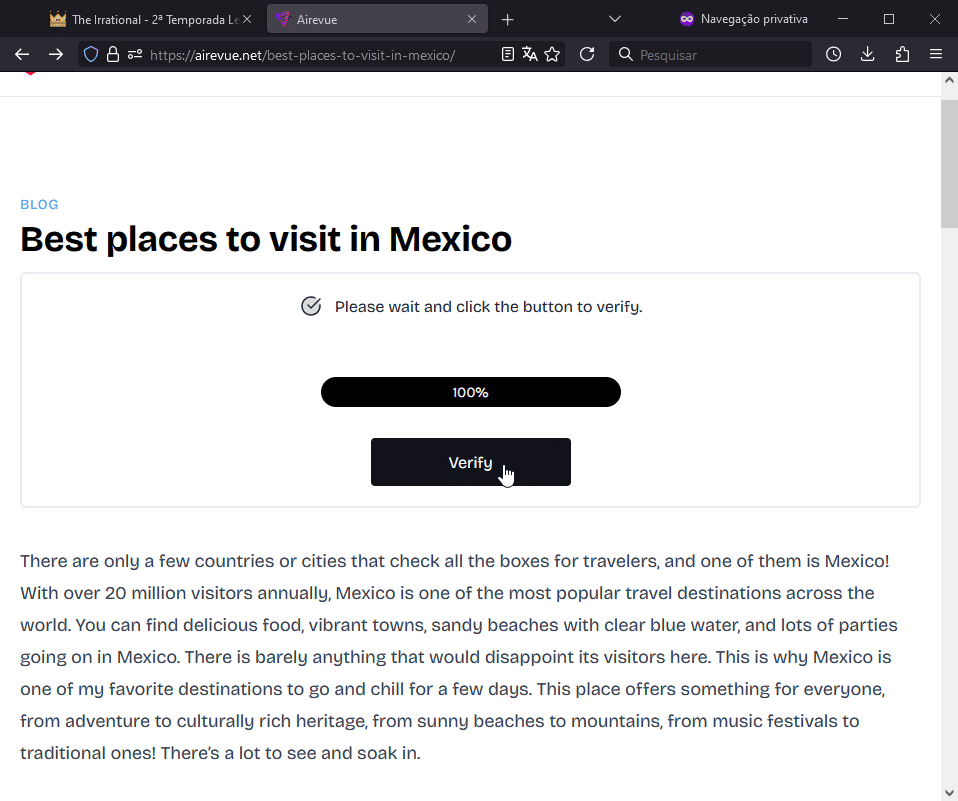Click the 100% progress bar
This screenshot has width=958, height=801.
point(470,392)
